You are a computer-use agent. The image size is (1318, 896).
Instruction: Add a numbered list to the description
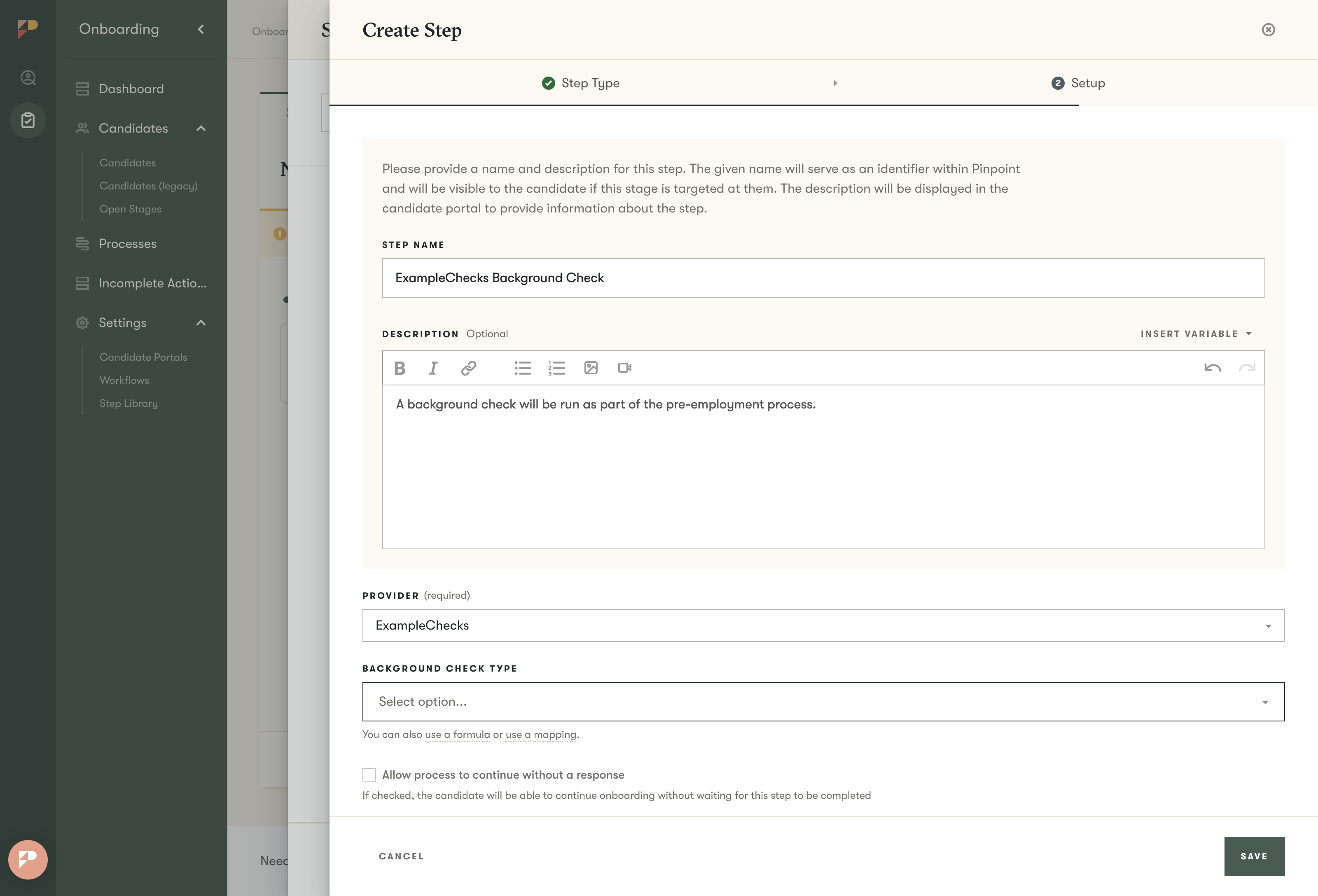click(x=556, y=368)
